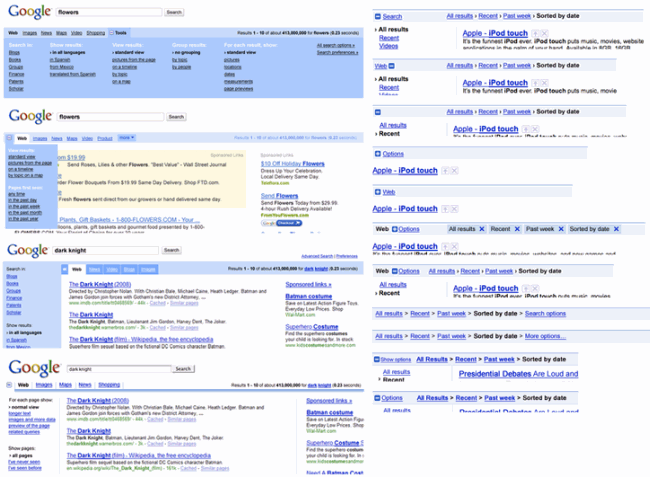Click the minus icon right of the underlined Web link
The height and width of the screenshot is (477, 650).
click(392, 66)
